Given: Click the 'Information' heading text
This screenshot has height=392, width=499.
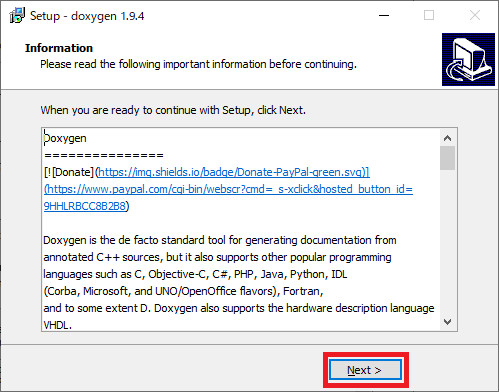Looking at the screenshot, I should click(59, 48).
